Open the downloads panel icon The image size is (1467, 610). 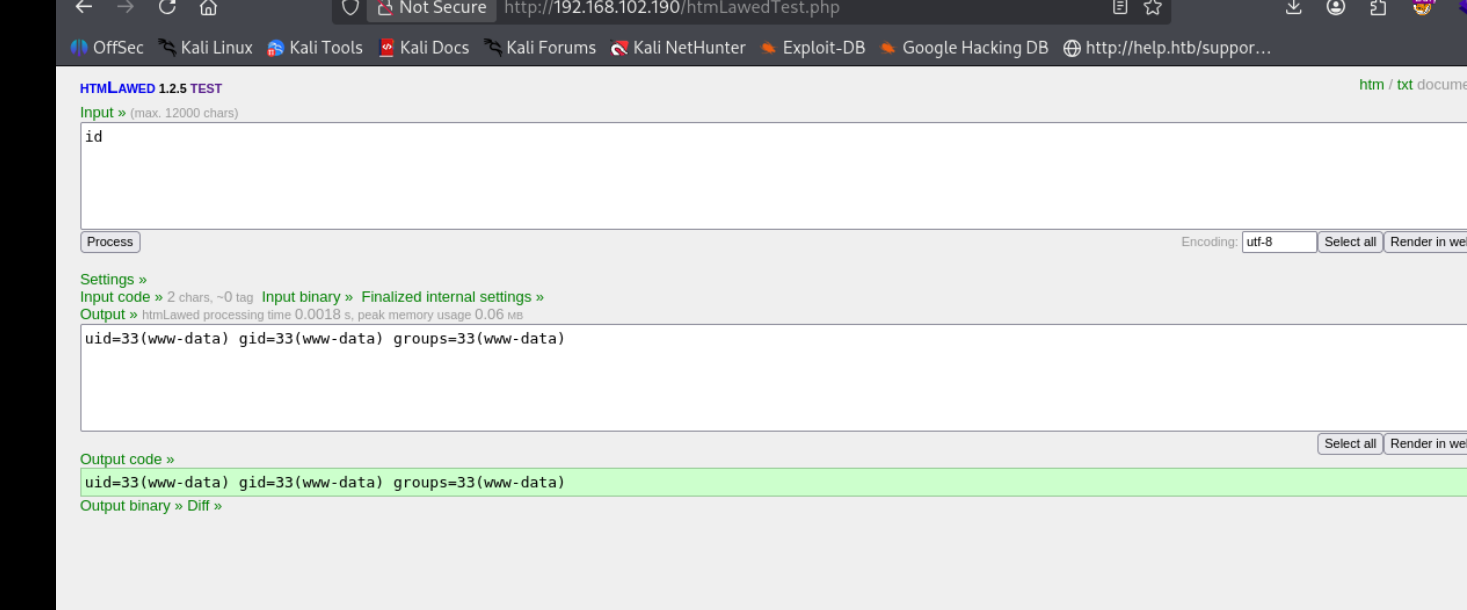pyautogui.click(x=1293, y=8)
